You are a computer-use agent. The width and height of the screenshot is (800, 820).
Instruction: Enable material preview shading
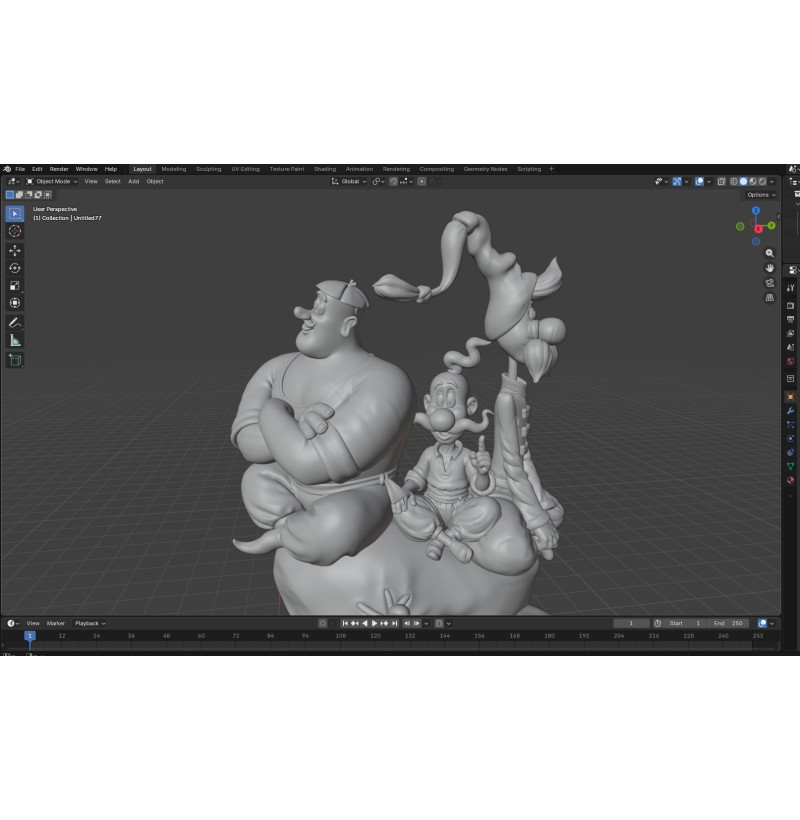(x=753, y=181)
